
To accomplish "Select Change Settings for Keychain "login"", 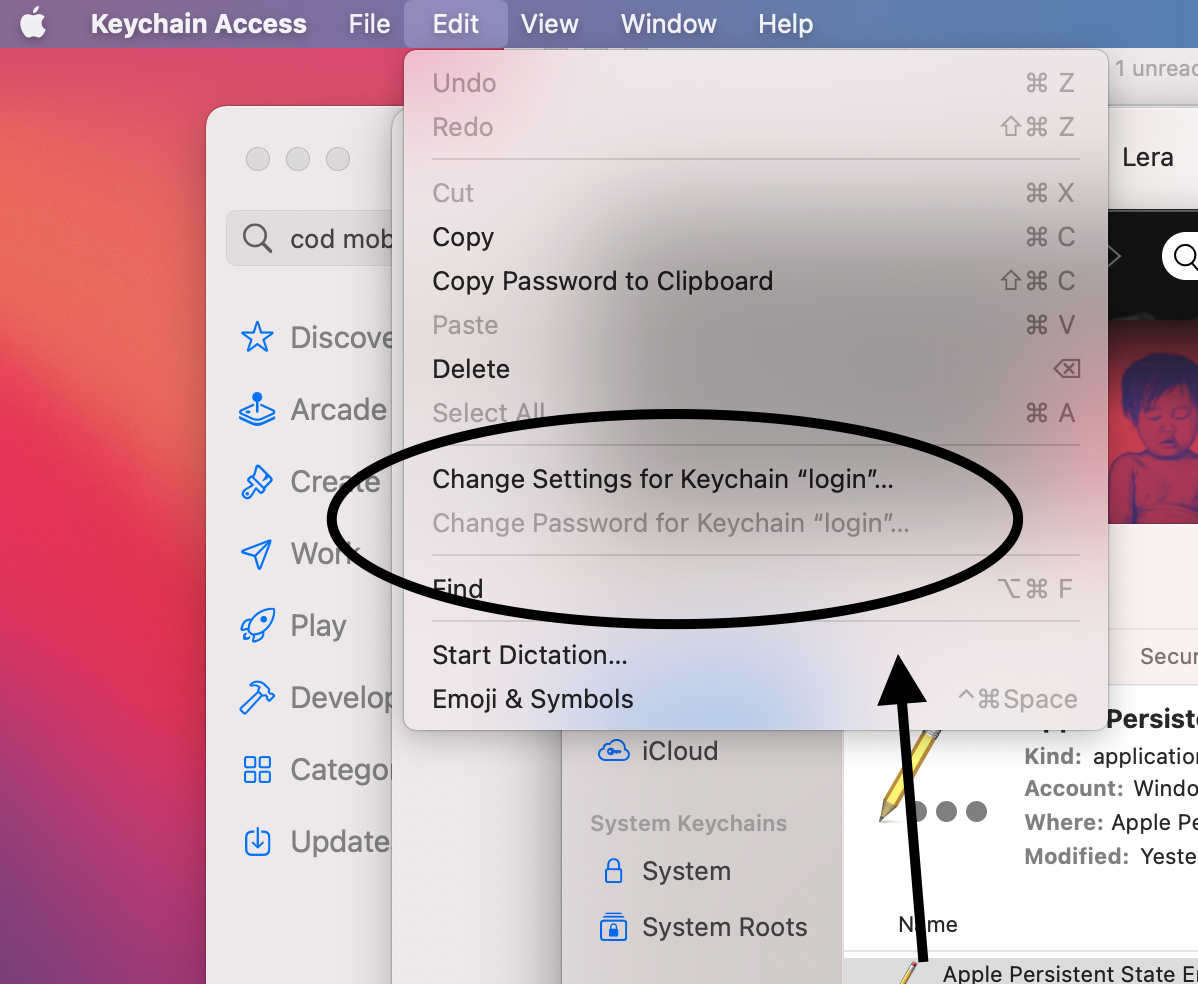I will click(755, 479).
